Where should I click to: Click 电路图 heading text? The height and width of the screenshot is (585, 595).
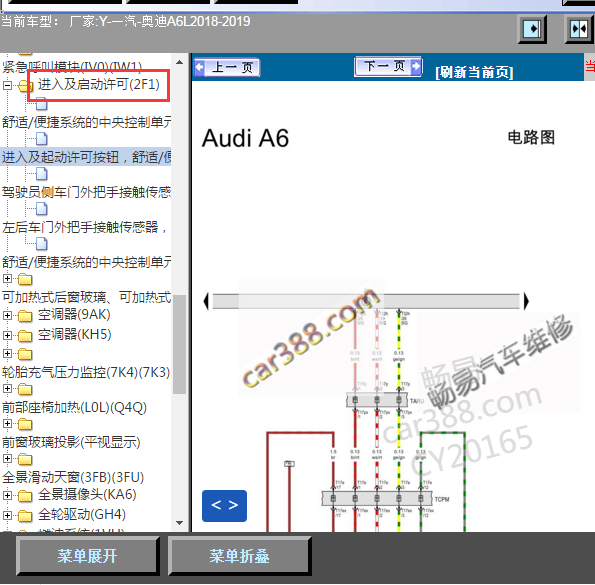pos(531,137)
